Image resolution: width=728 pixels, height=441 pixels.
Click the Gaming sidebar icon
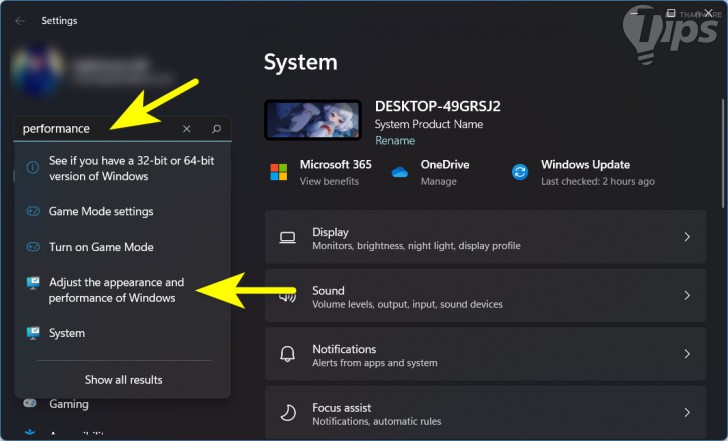[30, 403]
